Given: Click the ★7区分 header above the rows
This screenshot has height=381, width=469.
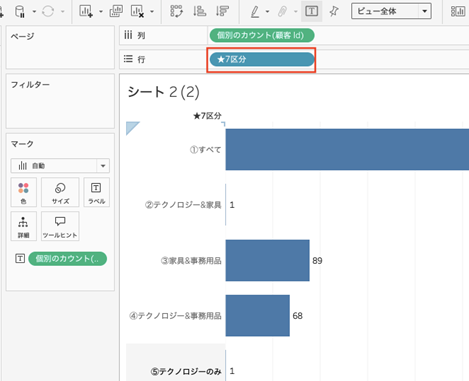Looking at the screenshot, I should point(207,116).
